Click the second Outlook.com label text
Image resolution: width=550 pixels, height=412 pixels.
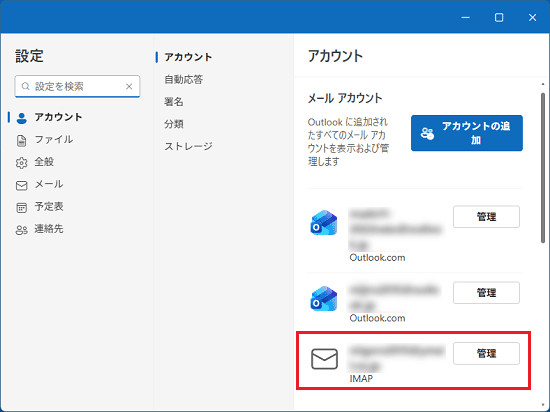click(x=377, y=318)
